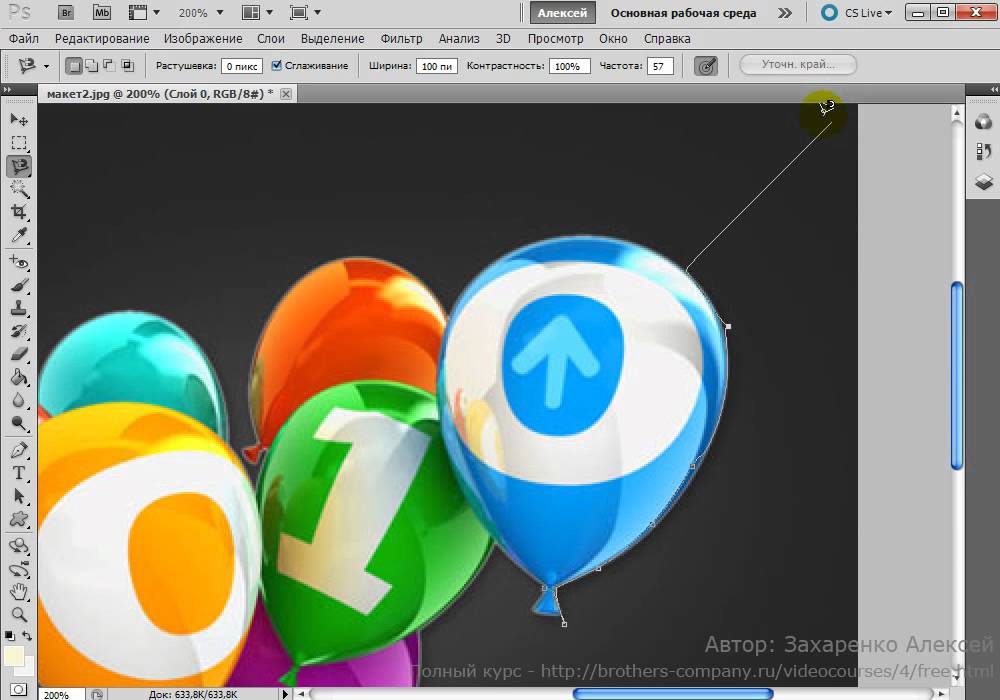Click the Уточн. край button
The width and height of the screenshot is (1000, 700).
tap(798, 64)
